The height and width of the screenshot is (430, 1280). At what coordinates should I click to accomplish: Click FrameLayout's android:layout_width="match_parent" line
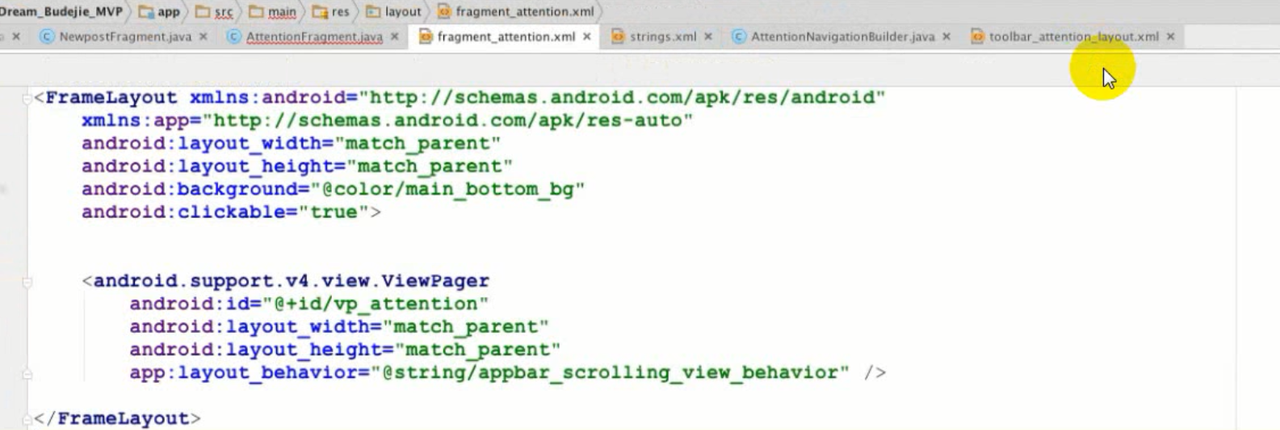(292, 143)
